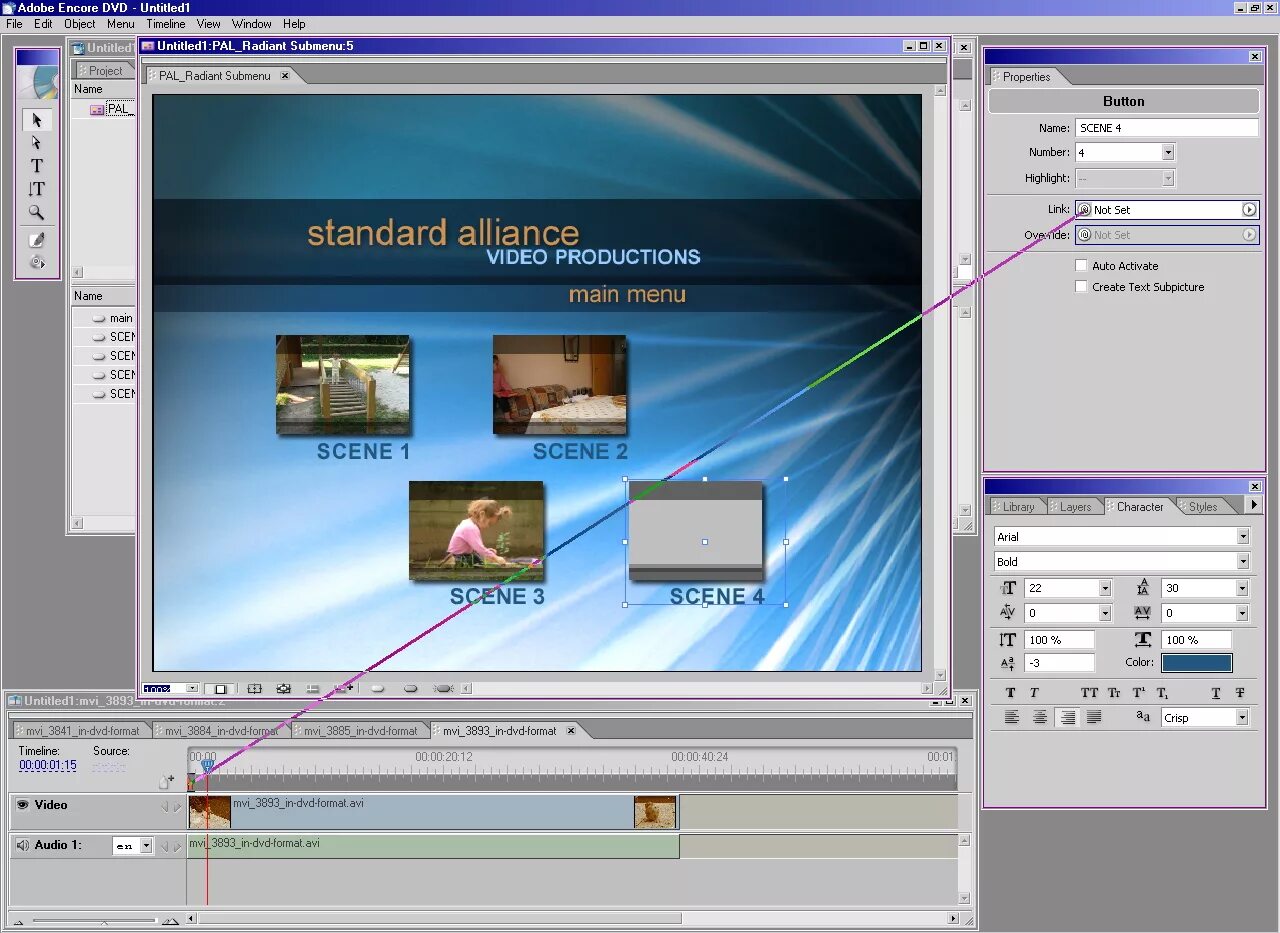The width and height of the screenshot is (1280, 933).
Task: Enable the Auto Activate checkbox
Action: point(1081,266)
